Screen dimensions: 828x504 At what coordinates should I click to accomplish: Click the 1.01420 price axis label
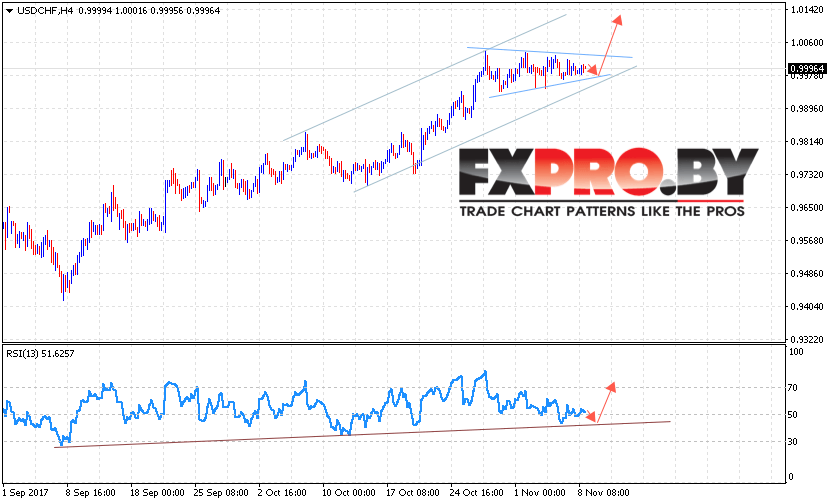click(807, 10)
